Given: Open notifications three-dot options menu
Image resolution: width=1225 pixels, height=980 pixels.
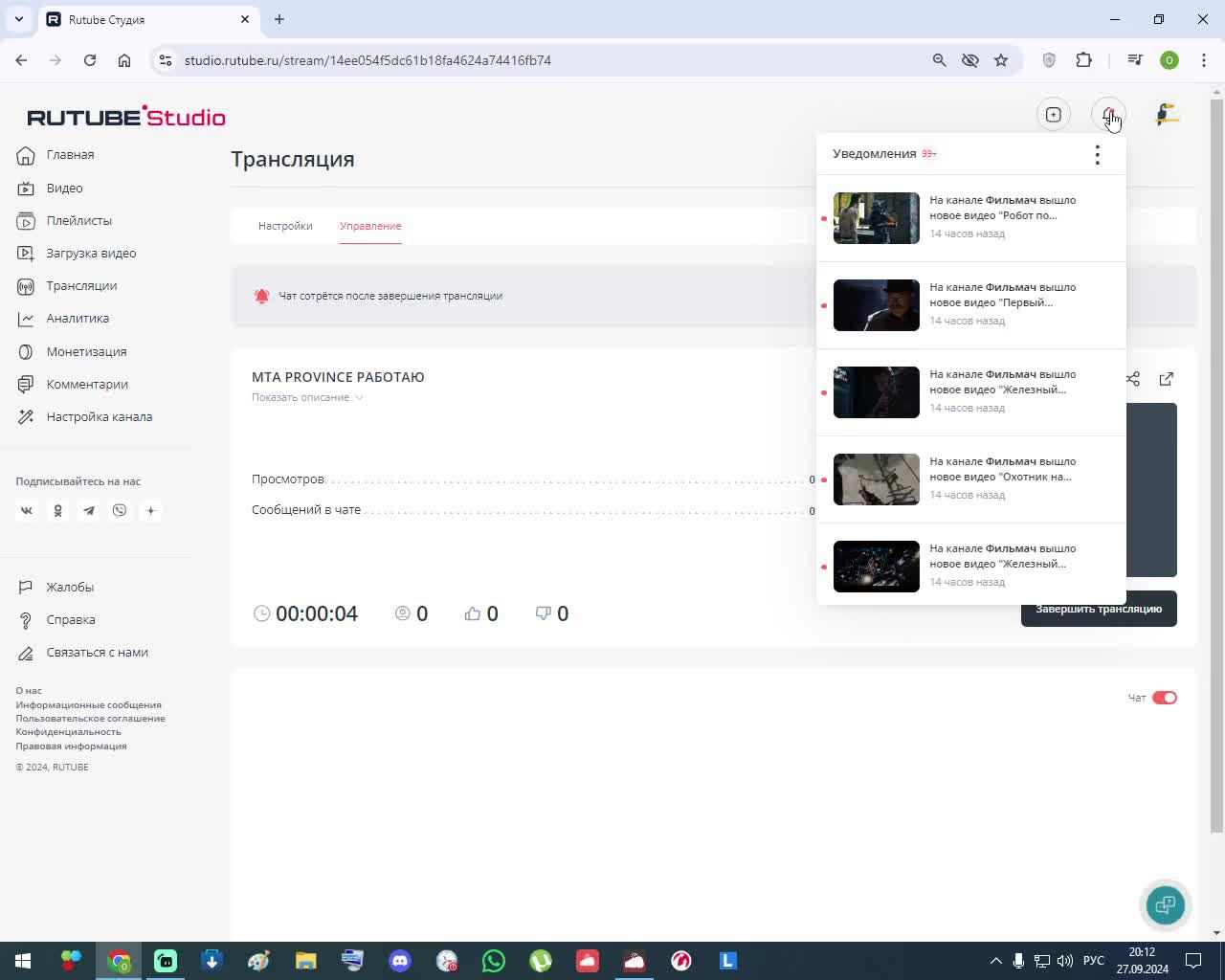Looking at the screenshot, I should (x=1097, y=154).
